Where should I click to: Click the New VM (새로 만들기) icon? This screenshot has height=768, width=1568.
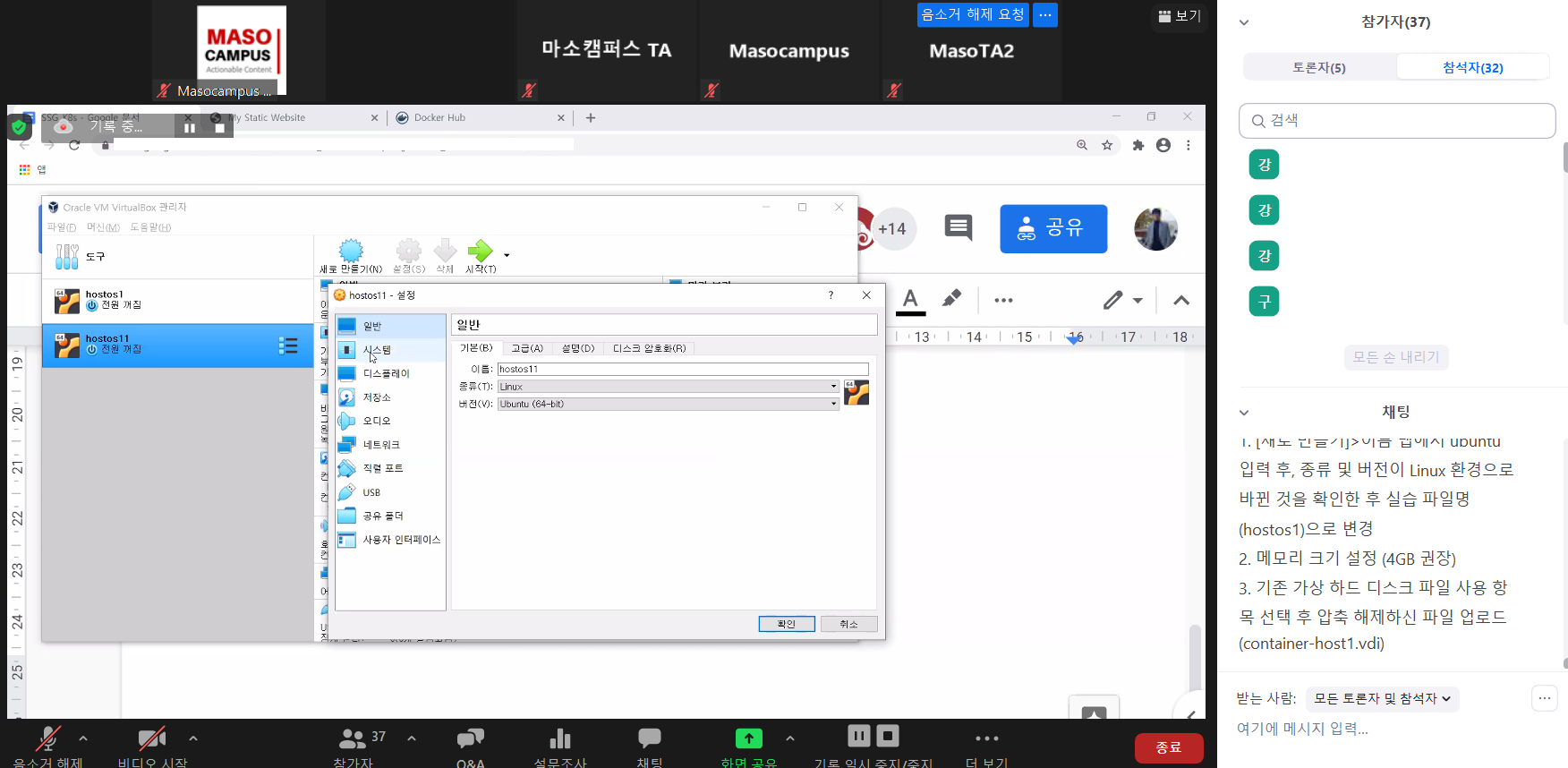coord(351,252)
